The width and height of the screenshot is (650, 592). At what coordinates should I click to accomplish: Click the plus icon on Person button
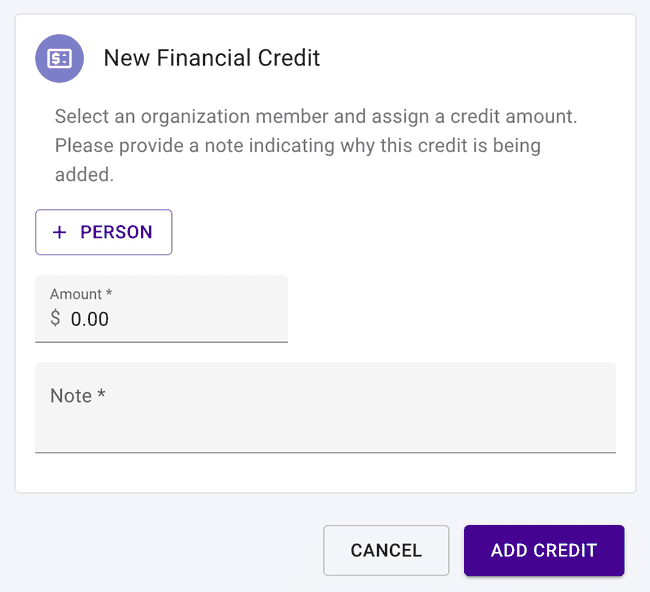click(60, 232)
